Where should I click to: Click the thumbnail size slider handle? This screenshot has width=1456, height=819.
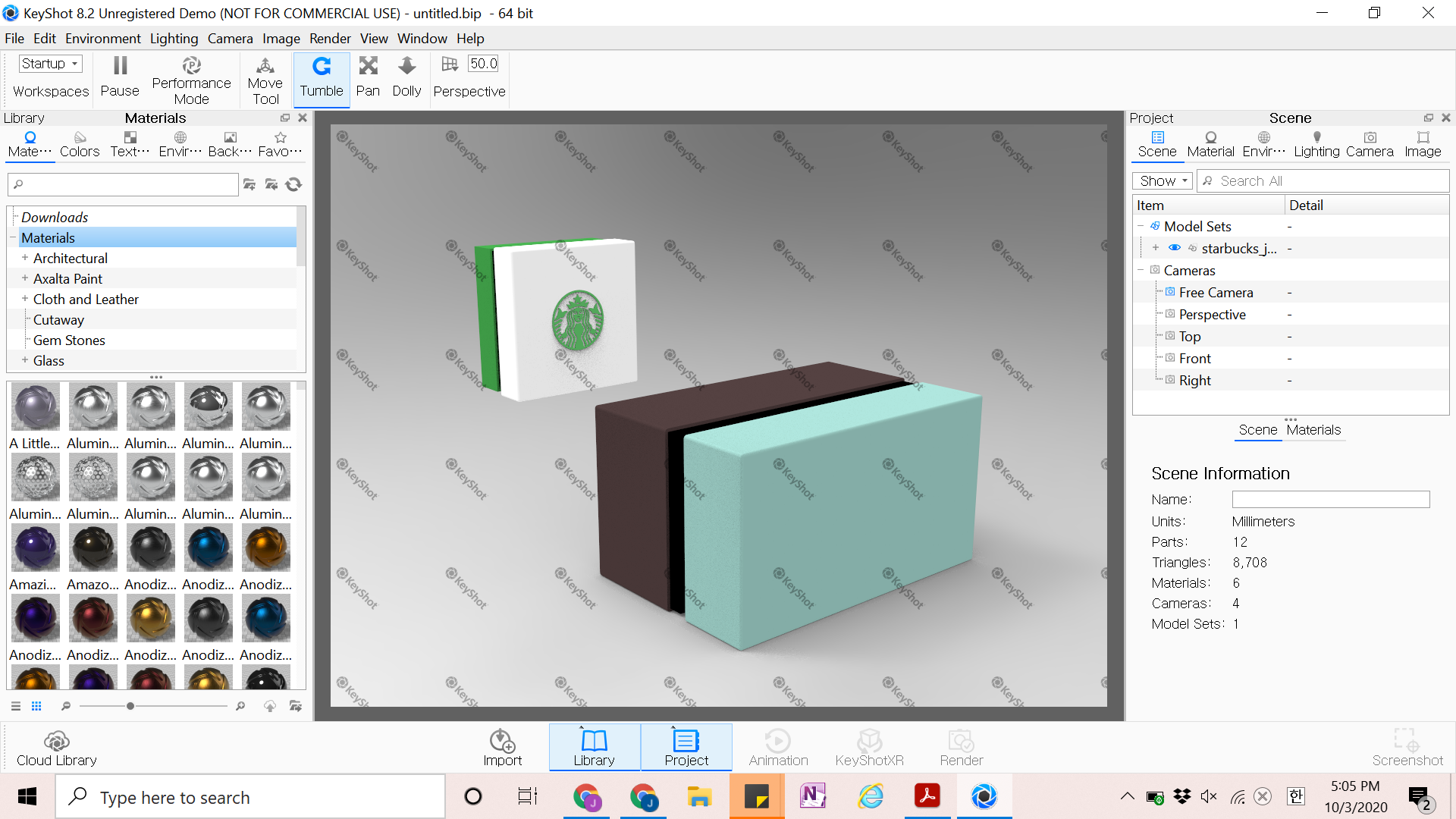pyautogui.click(x=130, y=706)
